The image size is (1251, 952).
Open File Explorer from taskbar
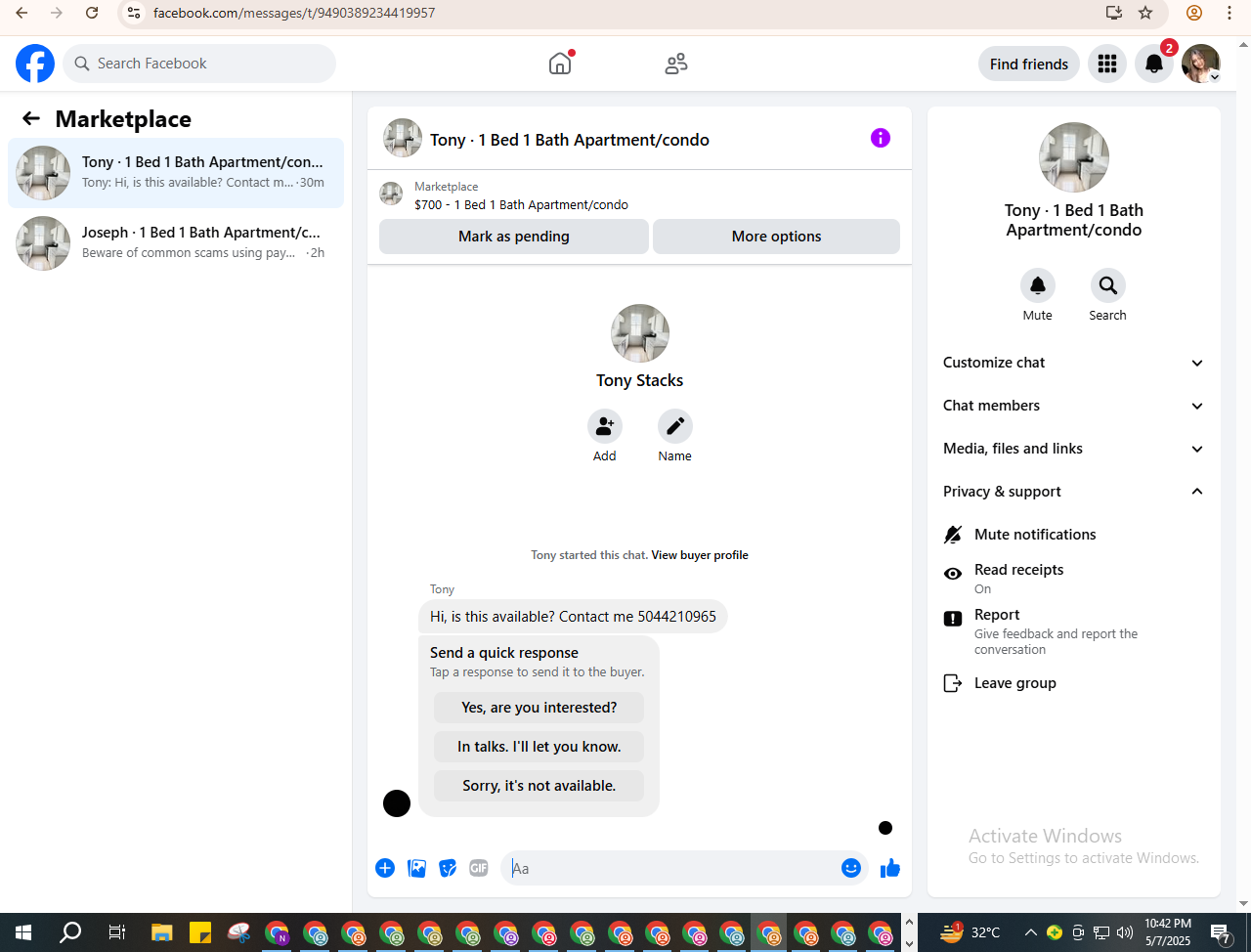click(162, 932)
